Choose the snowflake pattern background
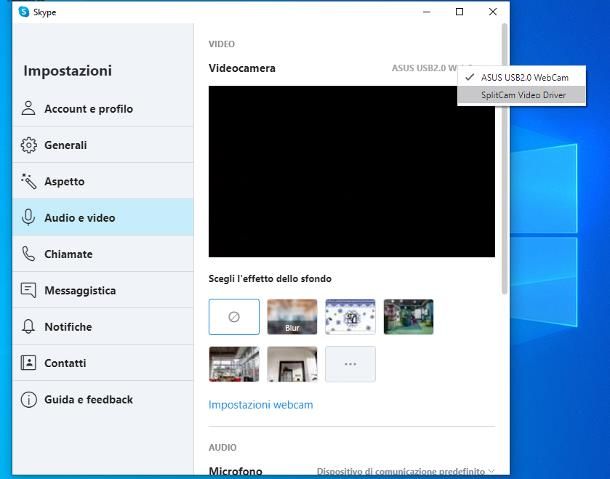This screenshot has height=479, width=610. 350,317
